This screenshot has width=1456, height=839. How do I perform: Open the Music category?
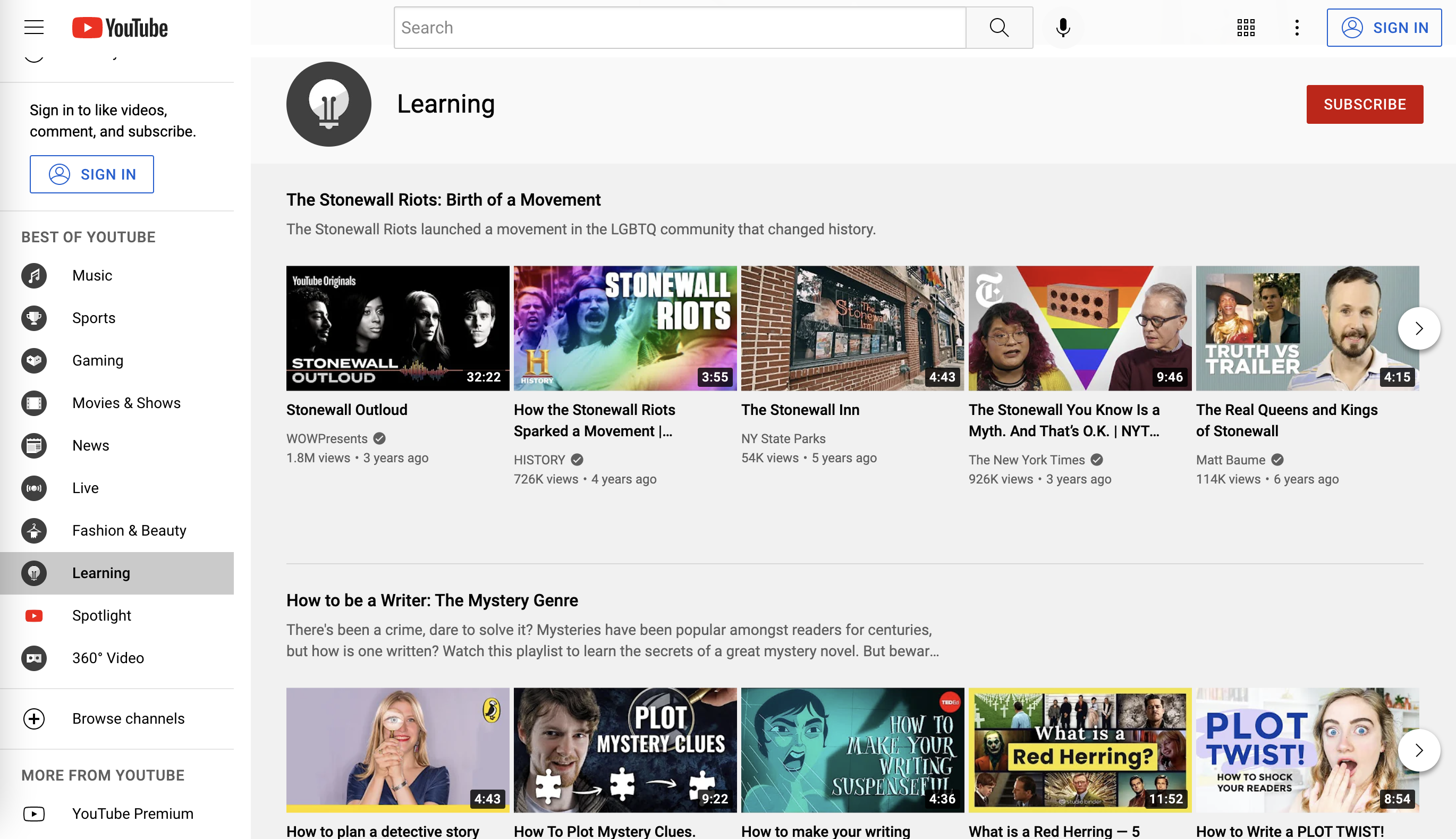click(117, 275)
